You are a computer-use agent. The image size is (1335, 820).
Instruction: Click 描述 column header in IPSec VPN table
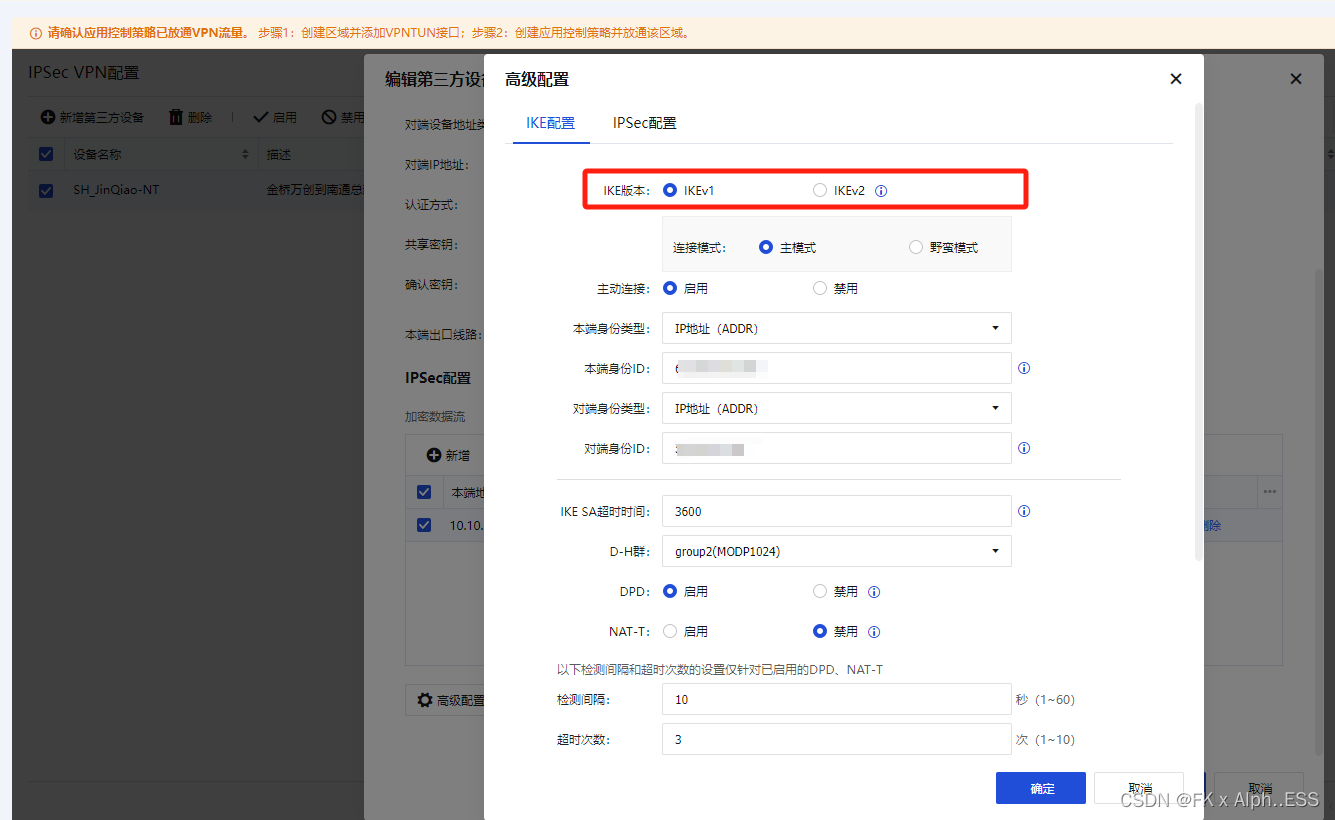pyautogui.click(x=278, y=155)
